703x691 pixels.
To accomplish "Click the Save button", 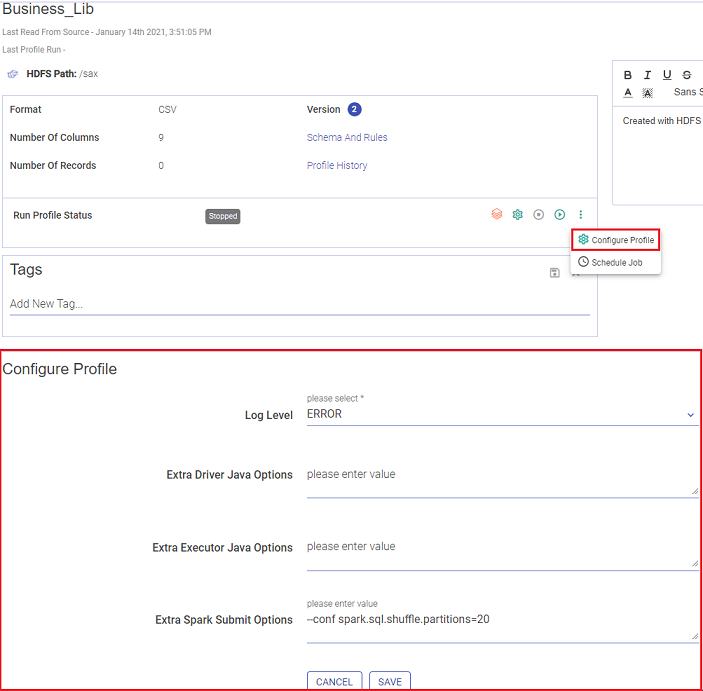I will coord(390,681).
